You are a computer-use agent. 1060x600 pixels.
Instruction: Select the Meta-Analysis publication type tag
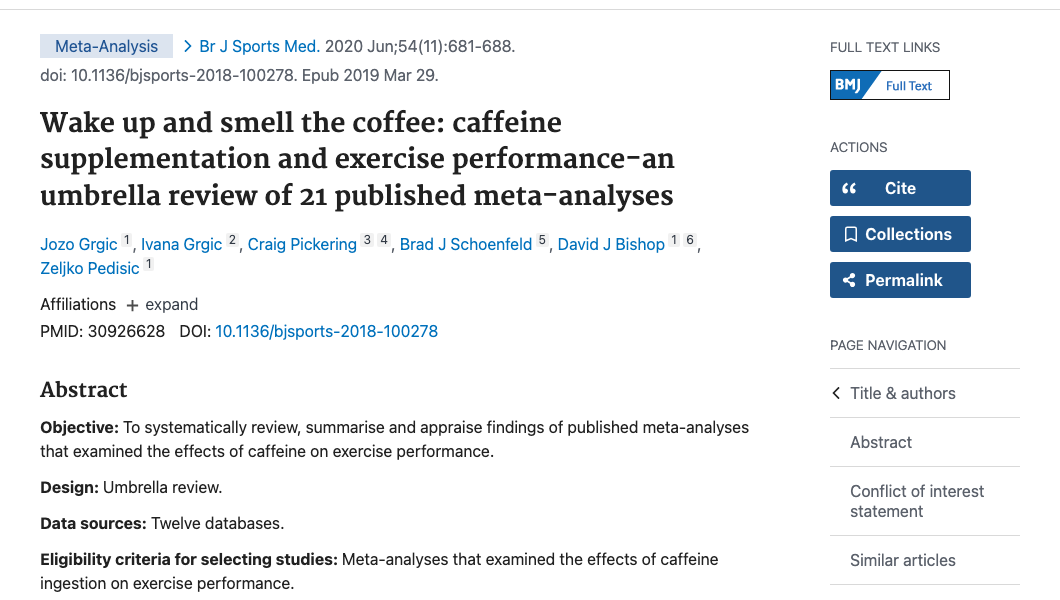[105, 45]
